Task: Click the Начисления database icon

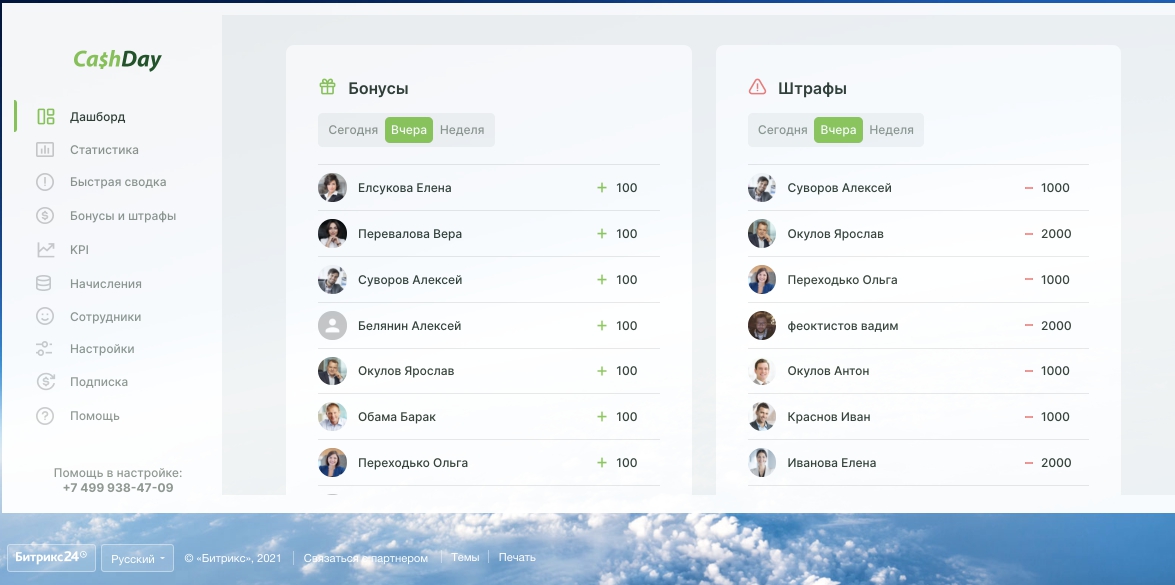Action: (x=44, y=284)
